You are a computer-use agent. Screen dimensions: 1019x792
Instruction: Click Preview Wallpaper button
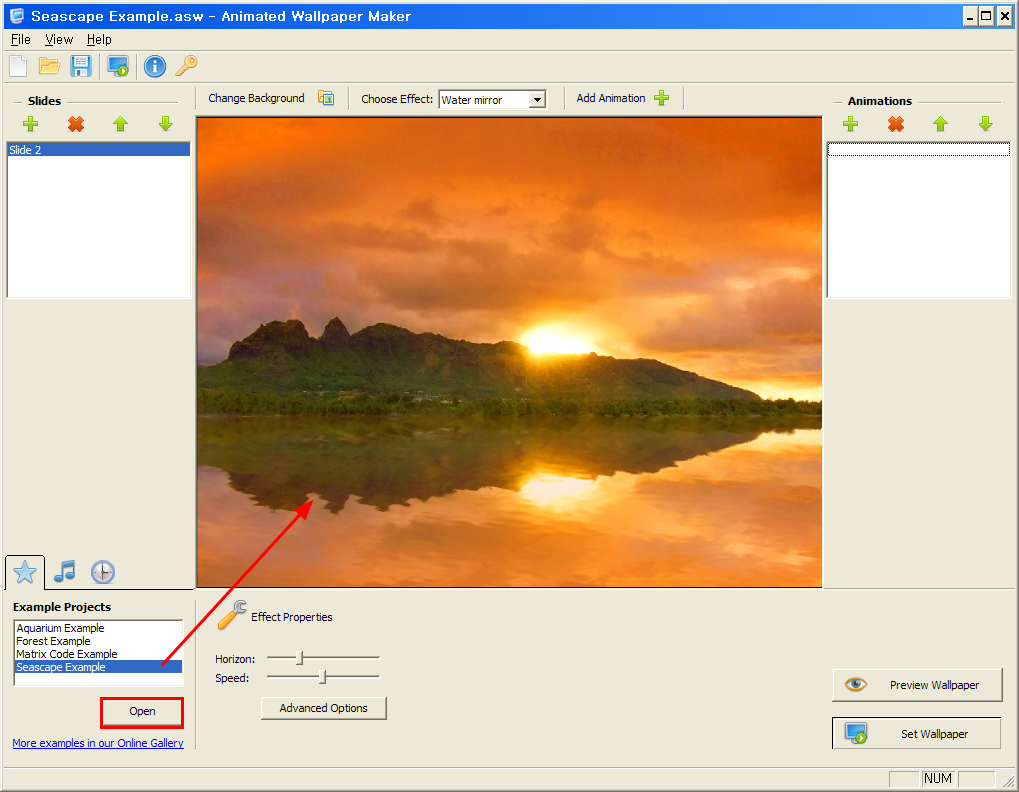(x=918, y=685)
